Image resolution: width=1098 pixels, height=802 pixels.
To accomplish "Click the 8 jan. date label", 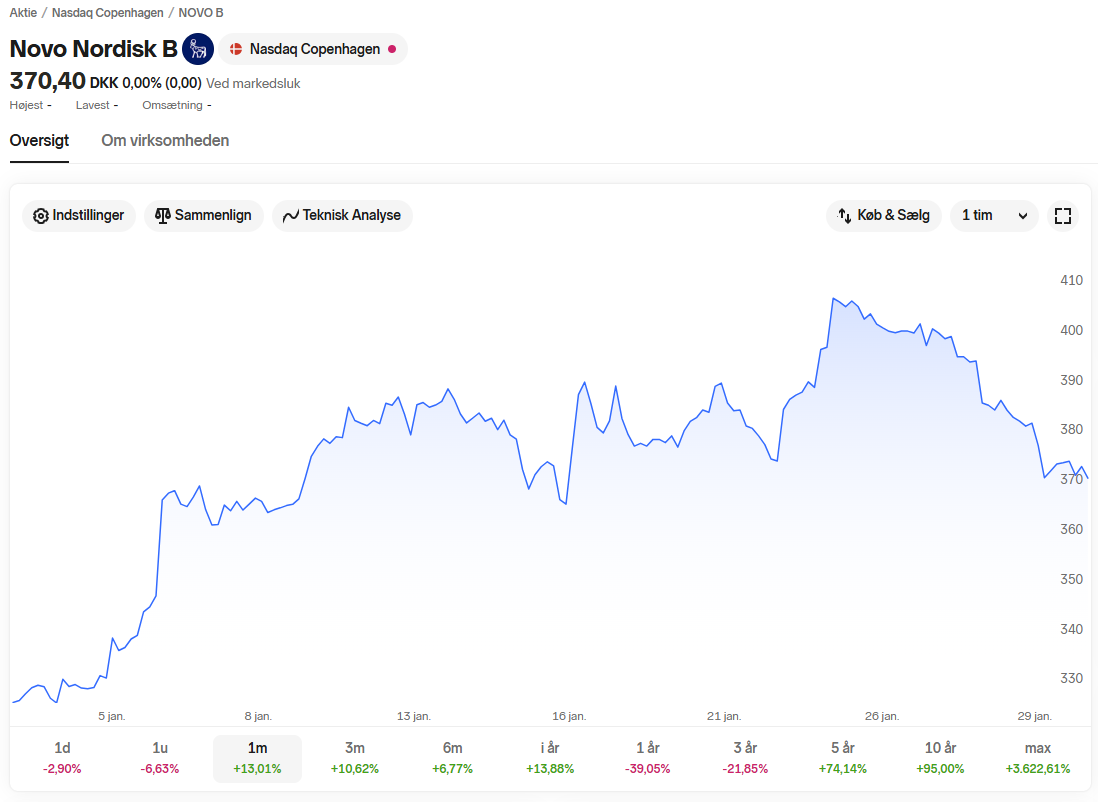I will (258, 716).
